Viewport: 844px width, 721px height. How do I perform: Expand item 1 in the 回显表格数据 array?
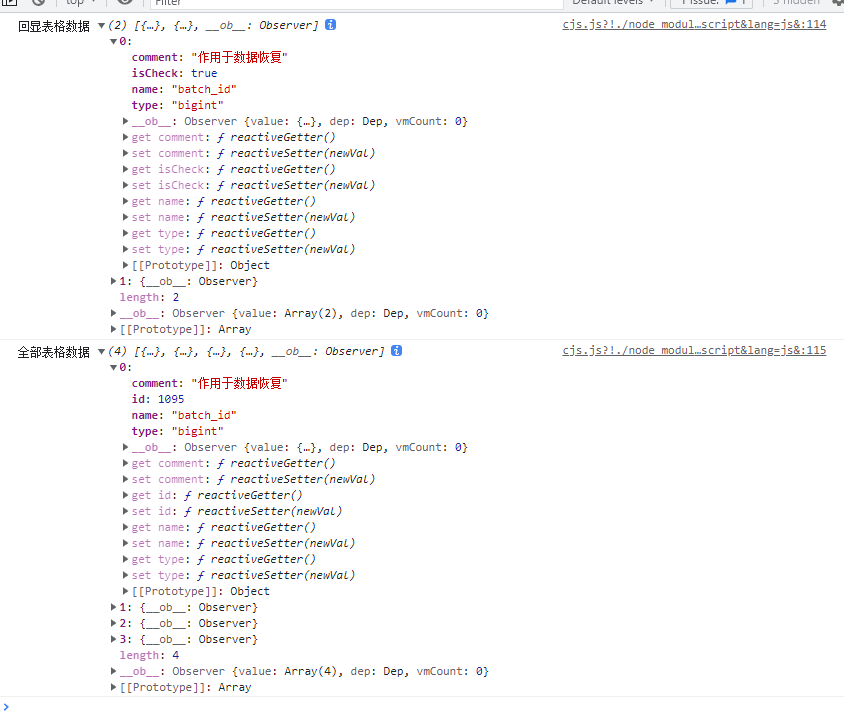click(113, 281)
